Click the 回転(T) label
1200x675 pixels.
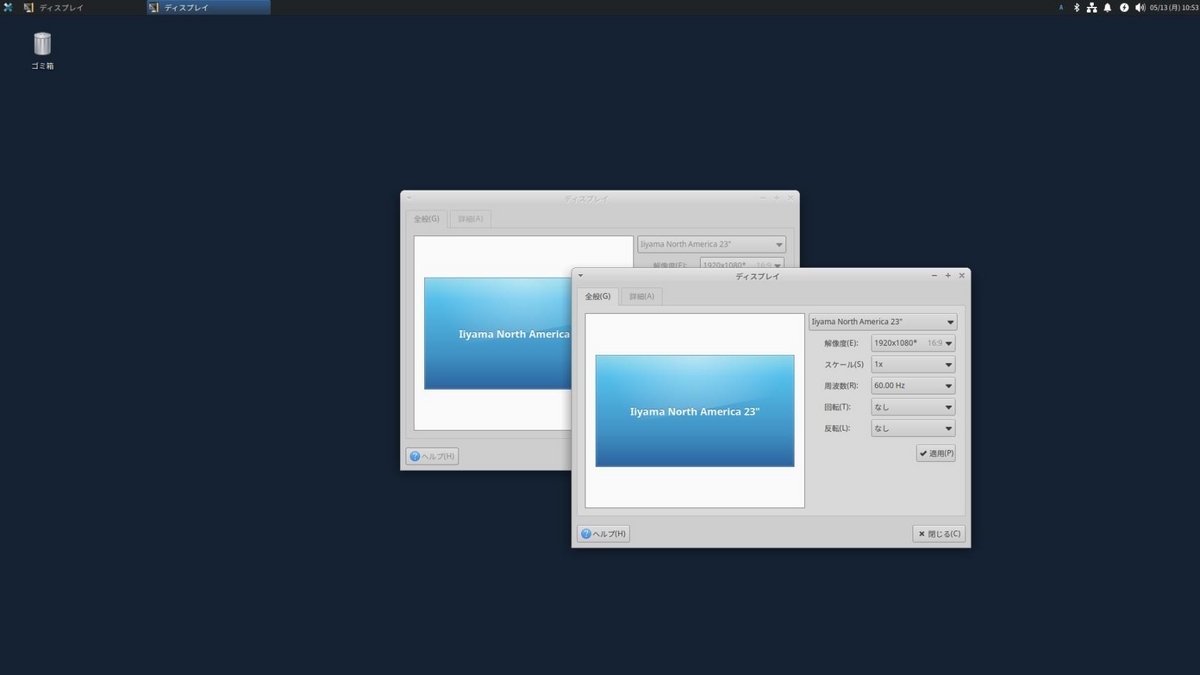pyautogui.click(x=837, y=407)
